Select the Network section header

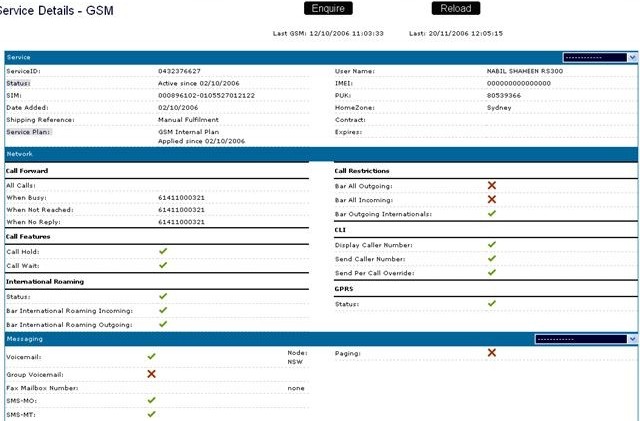[20, 154]
